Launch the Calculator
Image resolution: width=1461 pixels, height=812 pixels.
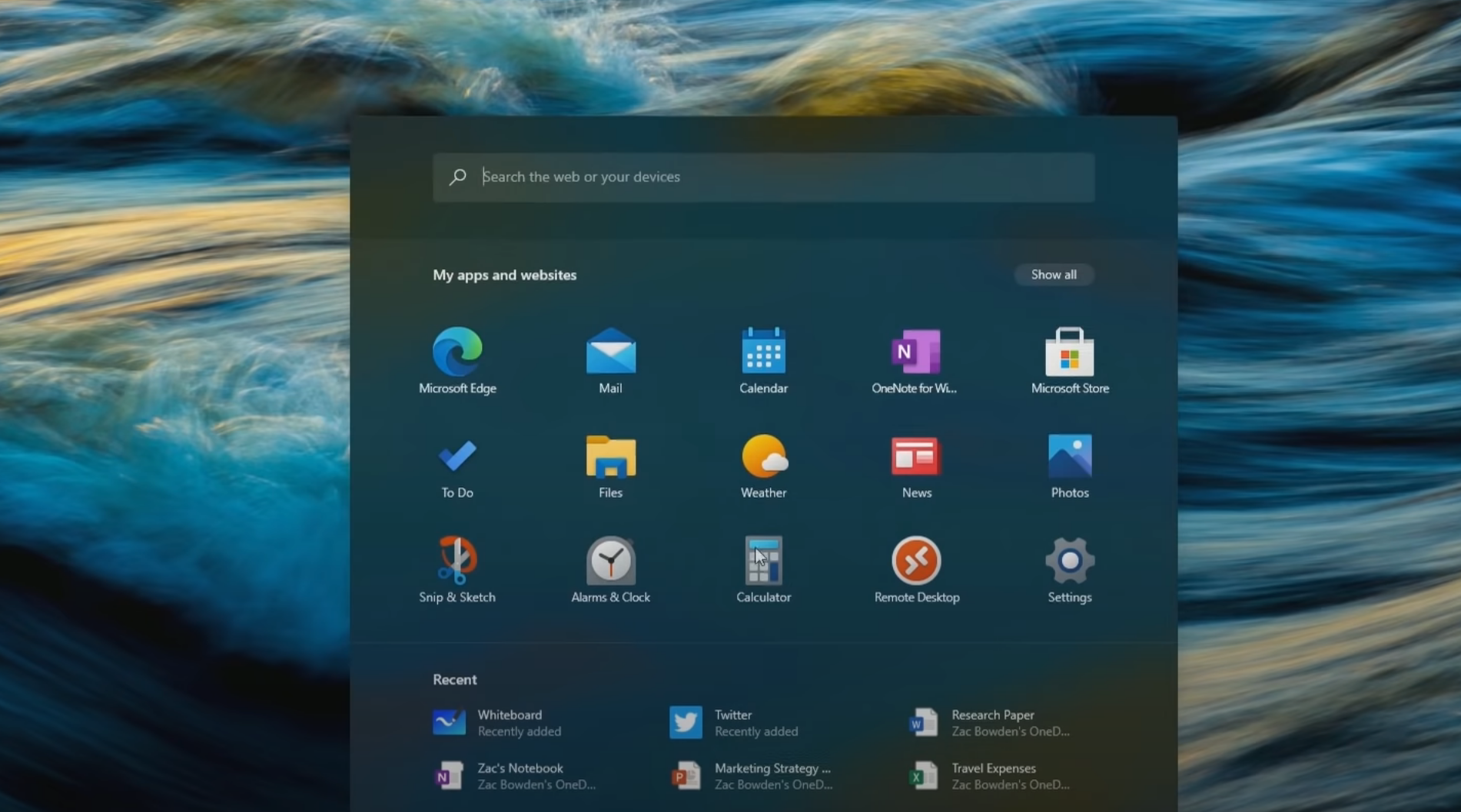[x=762, y=568]
